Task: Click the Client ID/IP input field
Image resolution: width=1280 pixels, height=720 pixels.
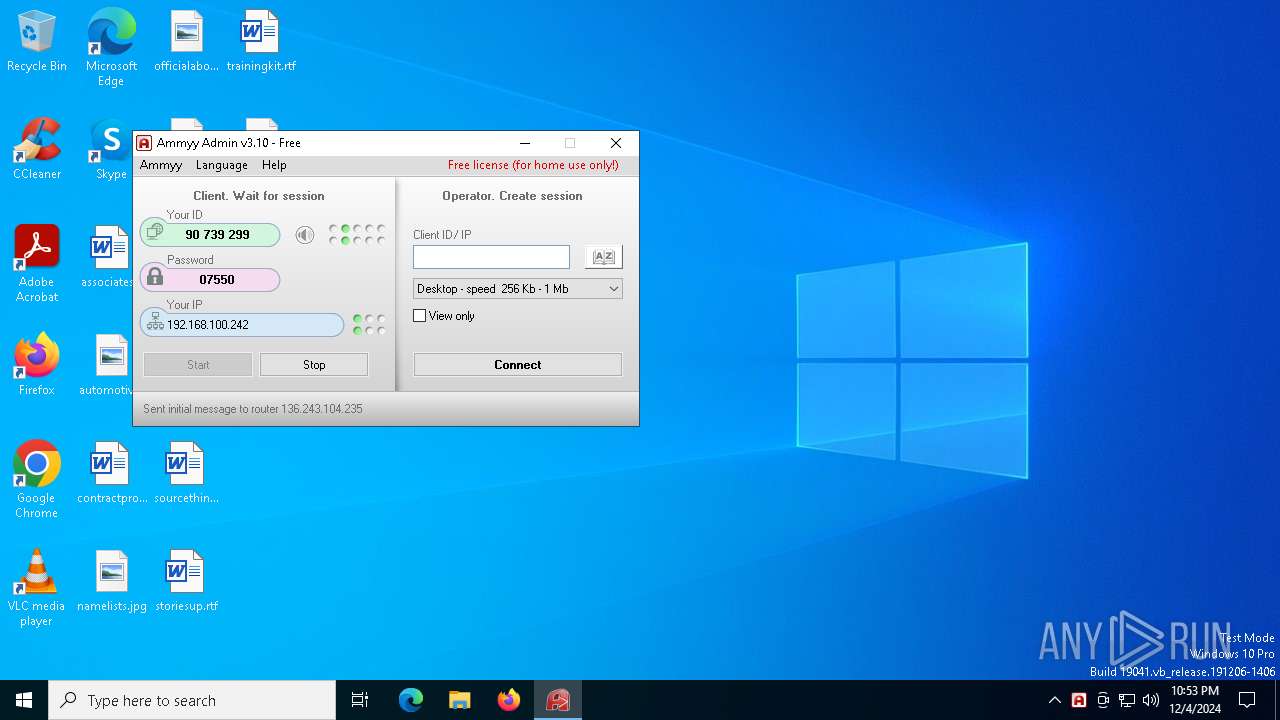Action: point(491,257)
